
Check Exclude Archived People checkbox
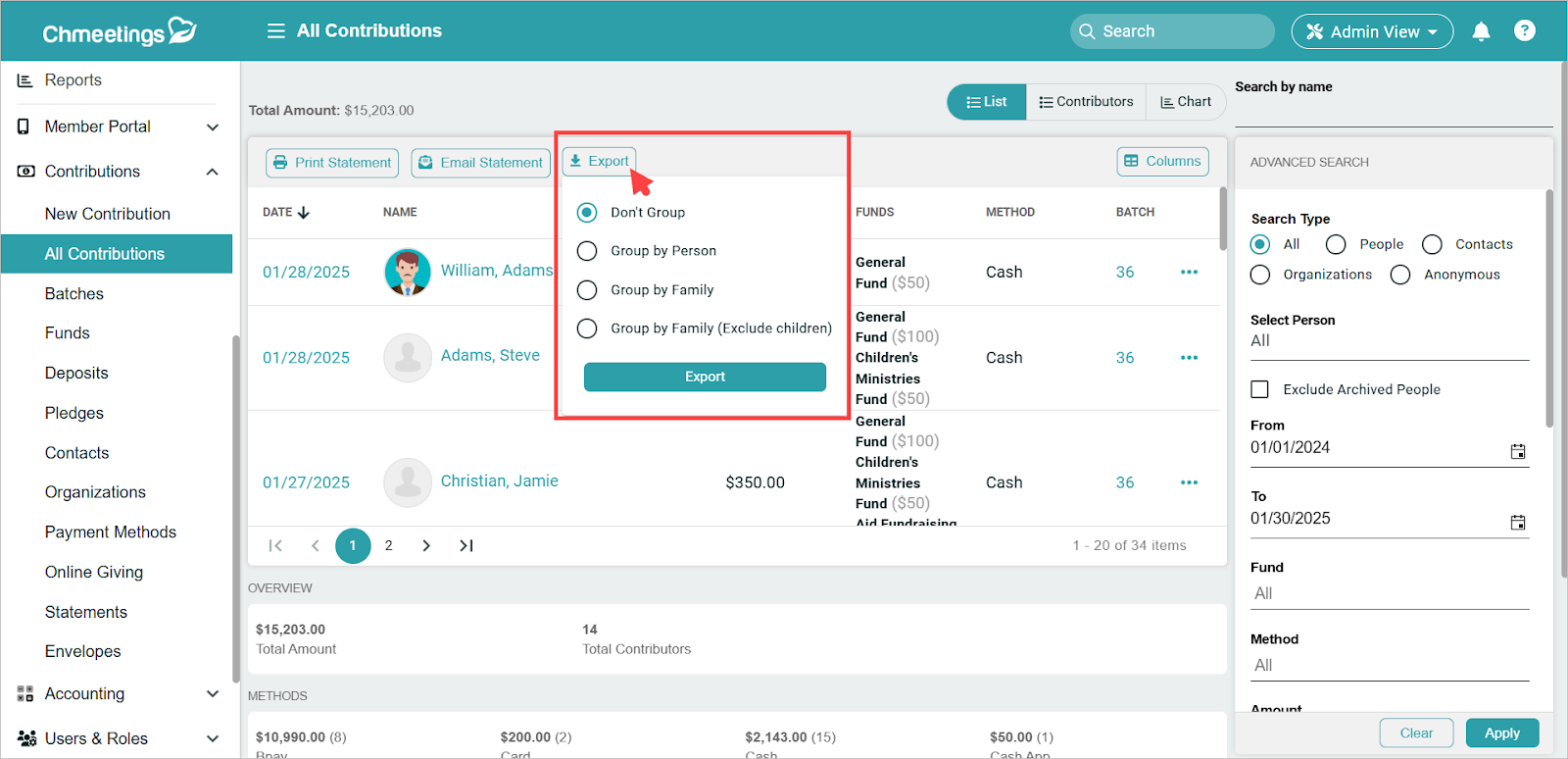(x=1260, y=389)
